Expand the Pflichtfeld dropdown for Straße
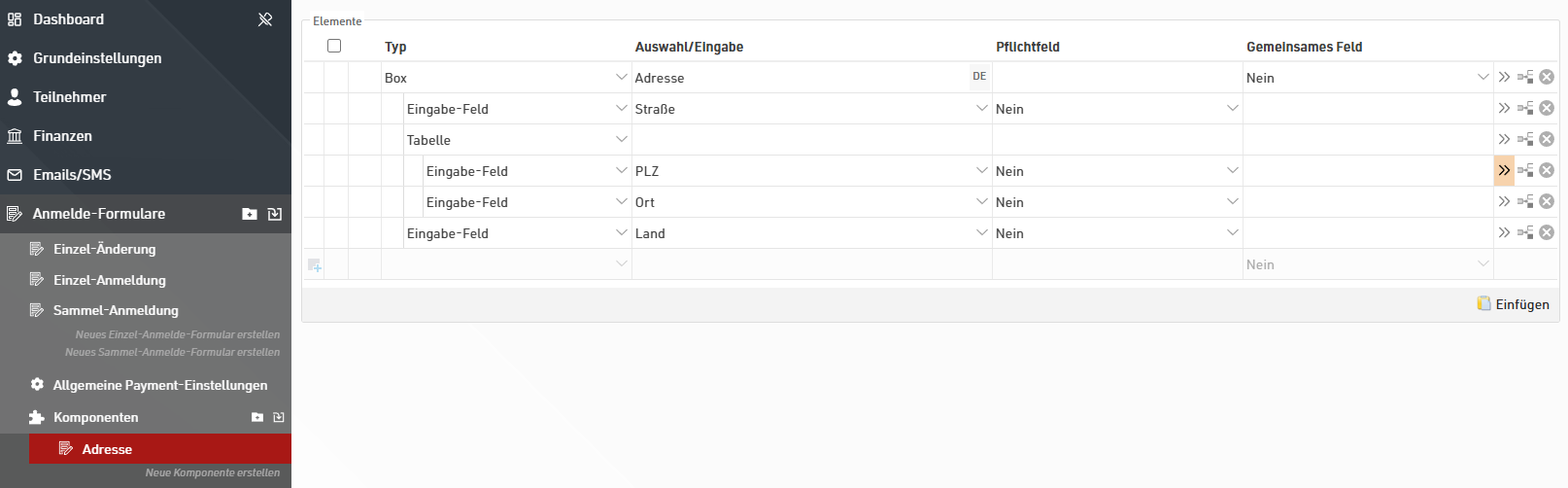Image resolution: width=1568 pixels, height=488 pixels. click(1232, 108)
